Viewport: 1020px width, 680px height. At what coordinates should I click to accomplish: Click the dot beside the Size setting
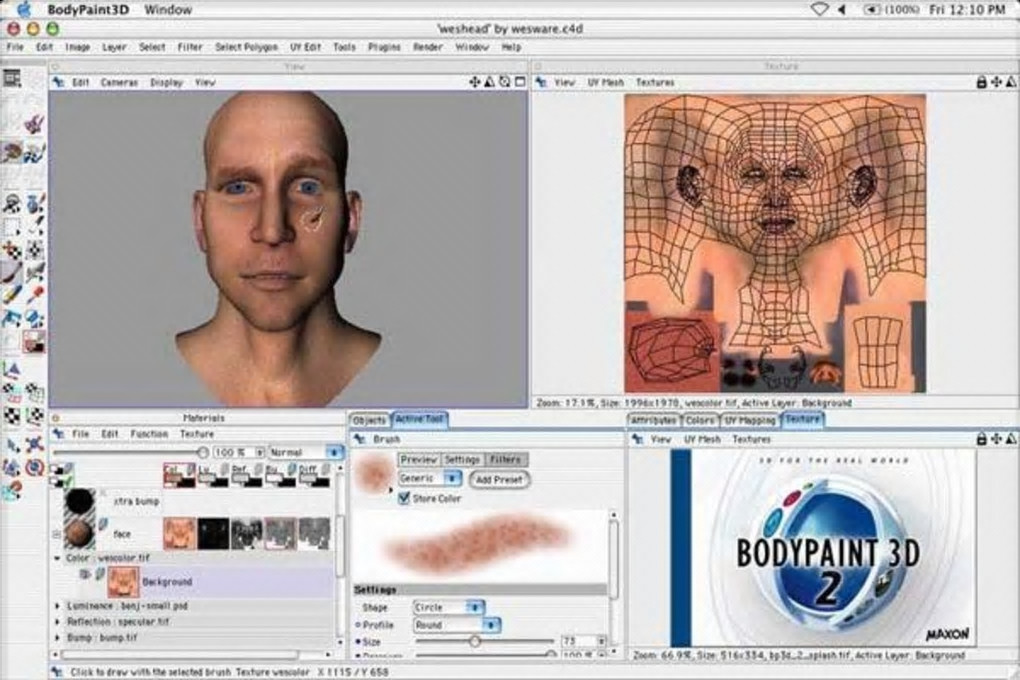click(x=358, y=642)
